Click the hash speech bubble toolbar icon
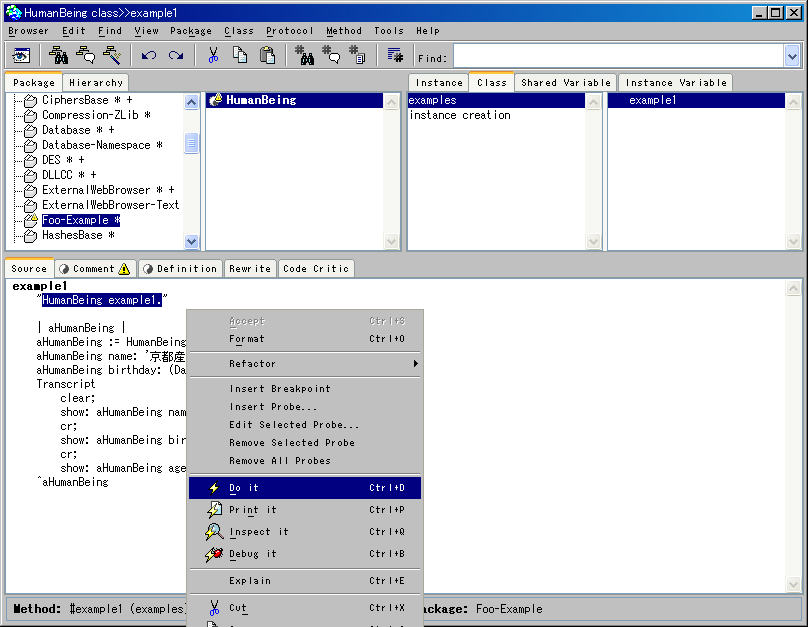Image resolution: width=808 pixels, height=627 pixels. click(x=331, y=55)
